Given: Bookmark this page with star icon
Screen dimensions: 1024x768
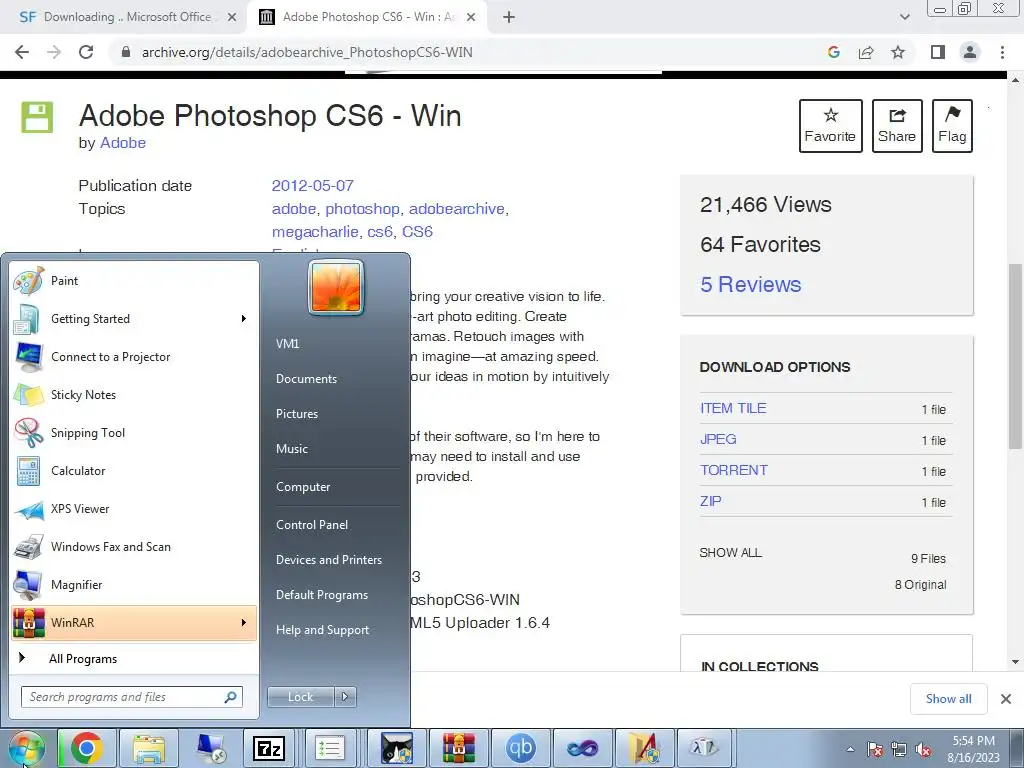Looking at the screenshot, I should click(898, 52).
